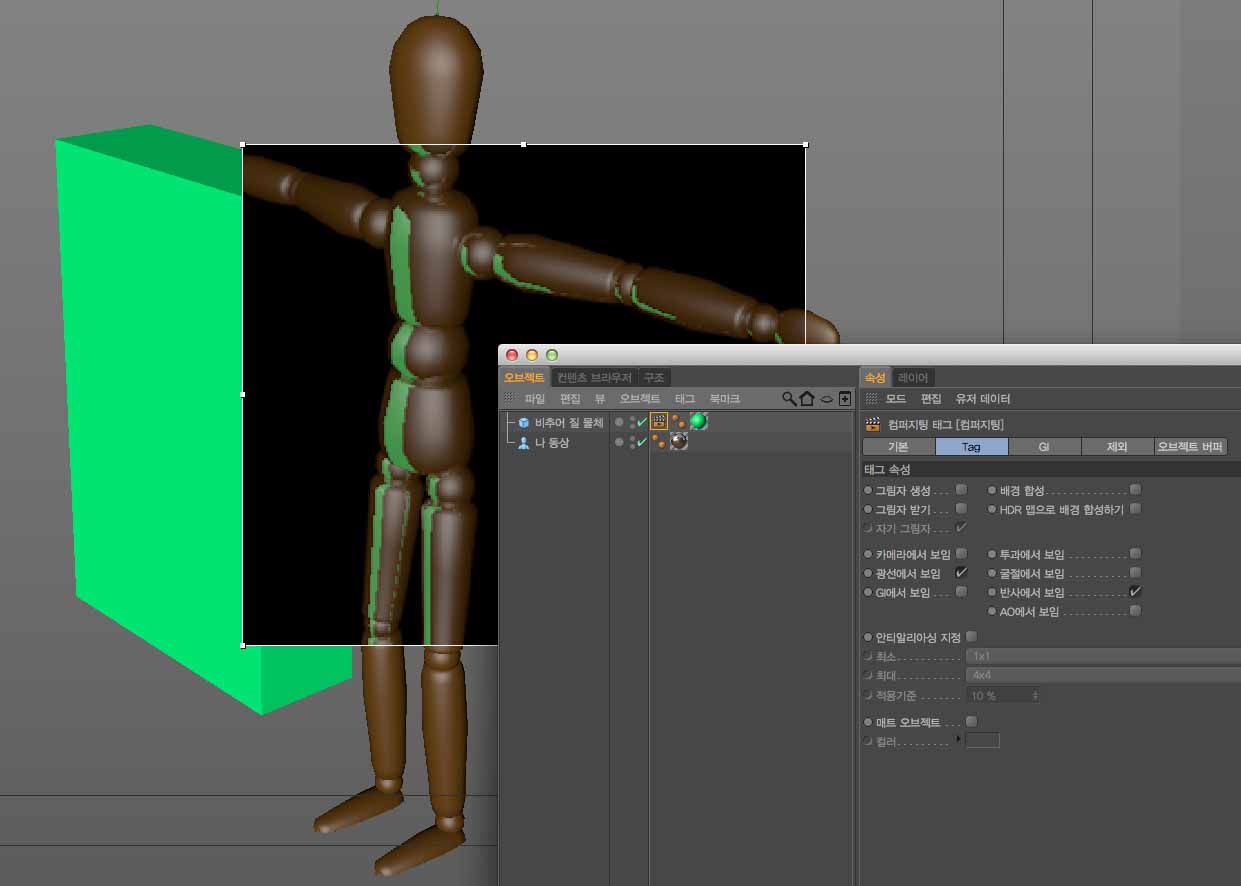Click the Object Manager menu grip icon

(509, 399)
